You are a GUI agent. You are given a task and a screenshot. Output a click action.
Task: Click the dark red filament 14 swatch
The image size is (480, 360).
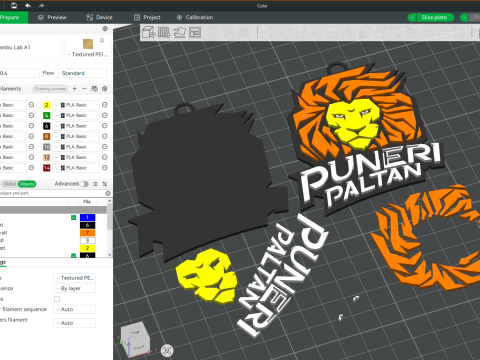click(x=46, y=168)
